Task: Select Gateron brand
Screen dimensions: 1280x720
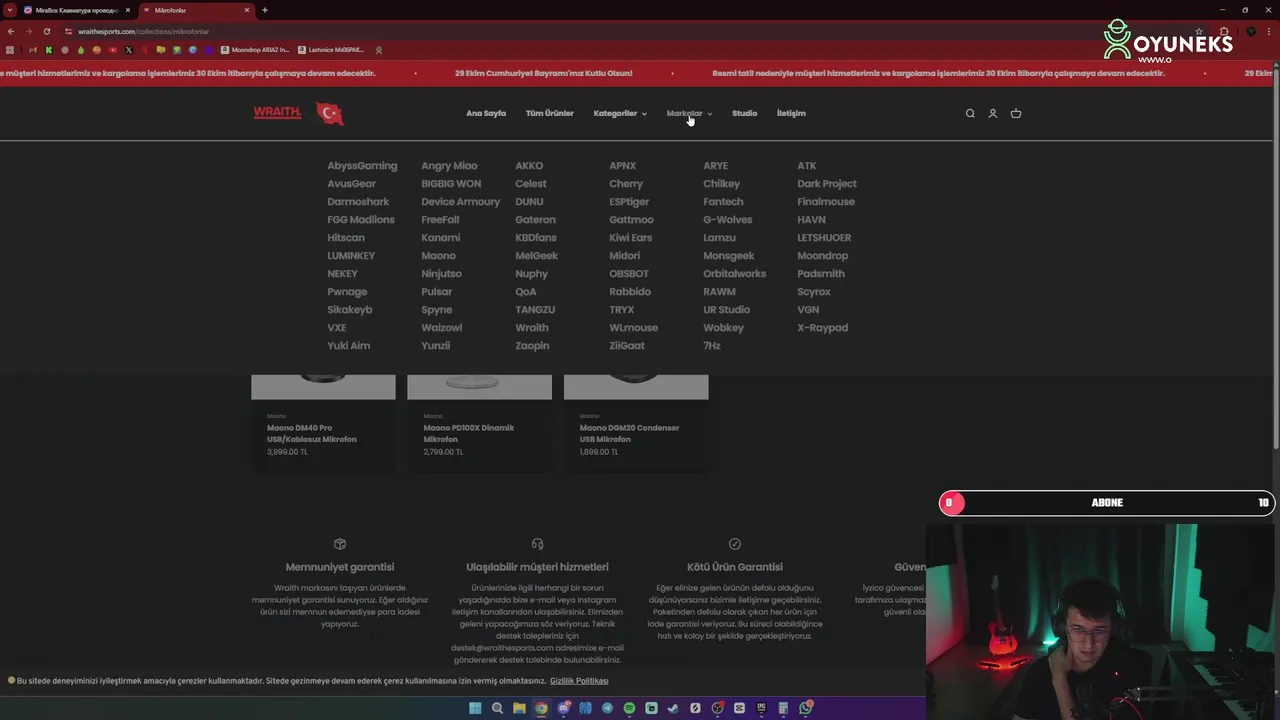Action: pos(535,220)
